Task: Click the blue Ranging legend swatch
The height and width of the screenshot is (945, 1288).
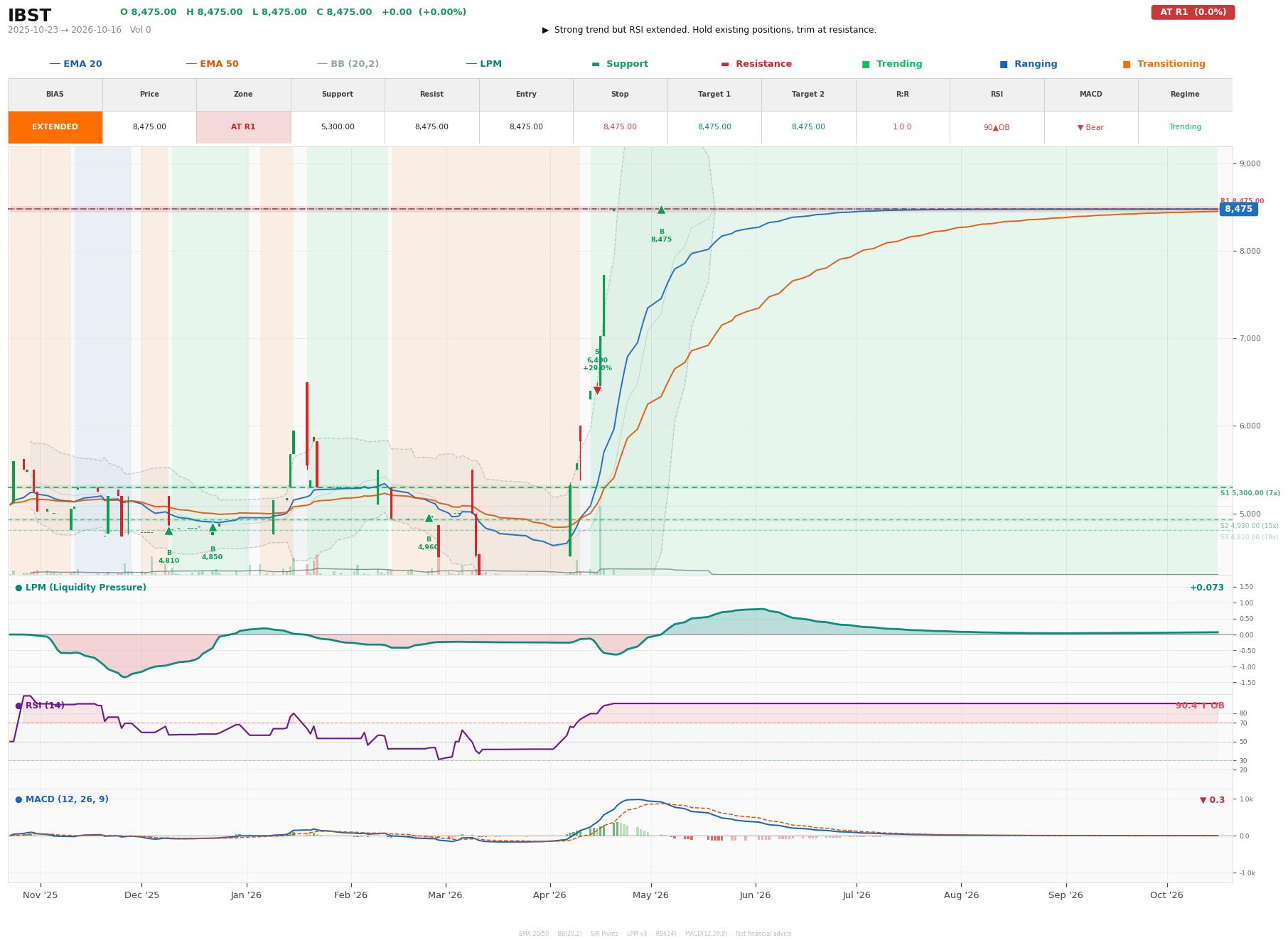Action: 1004,64
